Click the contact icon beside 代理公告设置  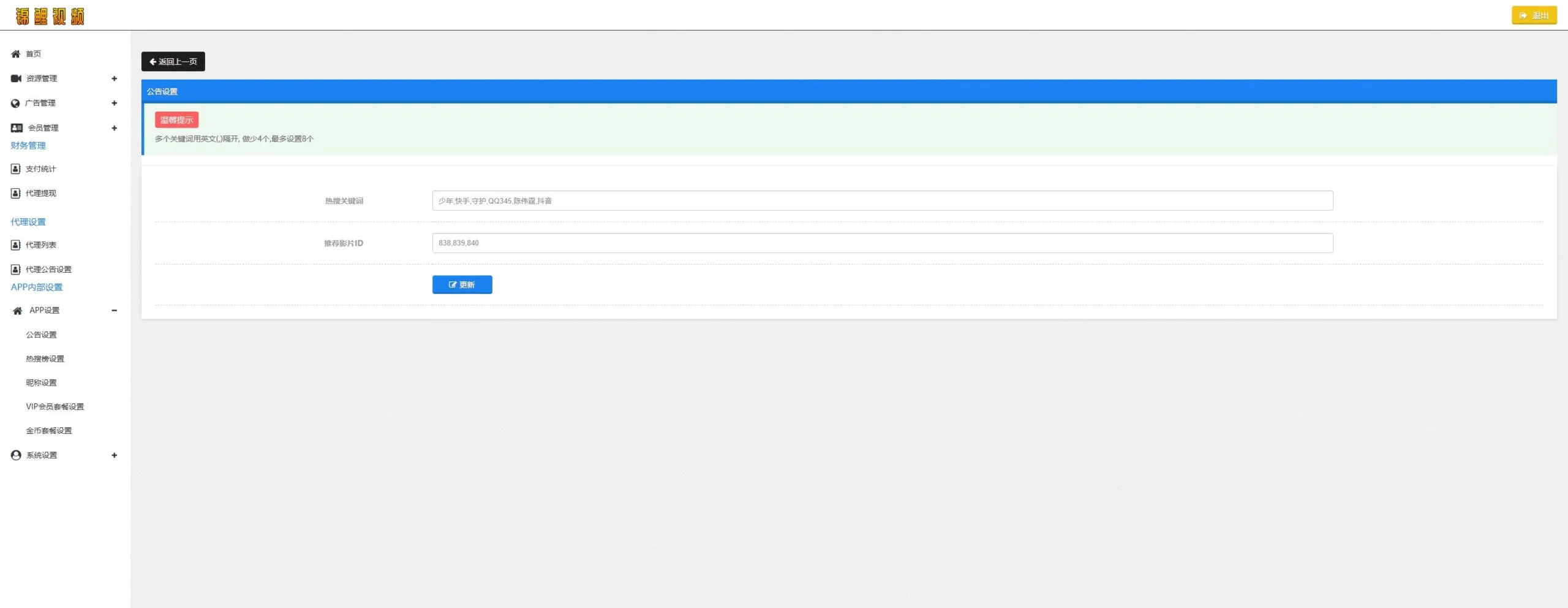16,270
